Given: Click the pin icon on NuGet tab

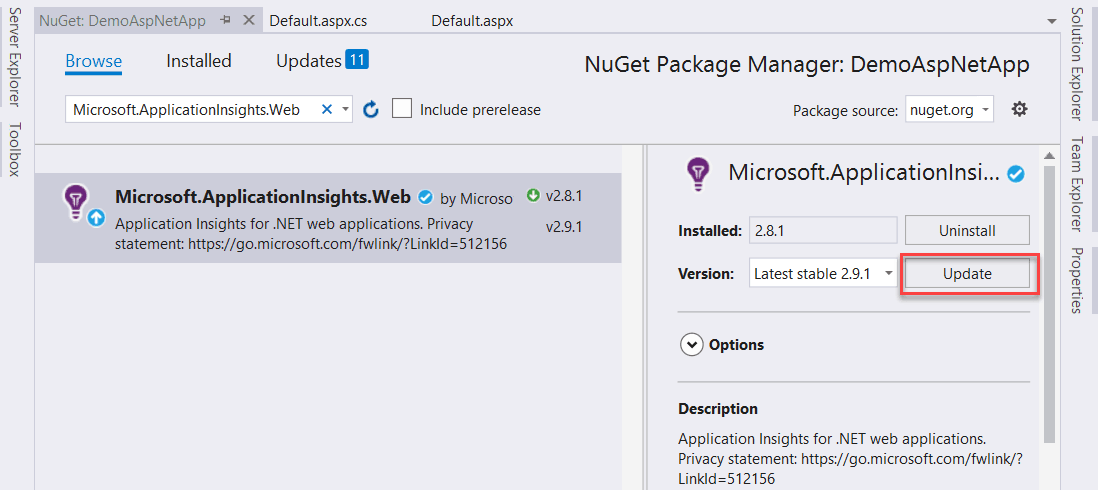Looking at the screenshot, I should pos(225,20).
